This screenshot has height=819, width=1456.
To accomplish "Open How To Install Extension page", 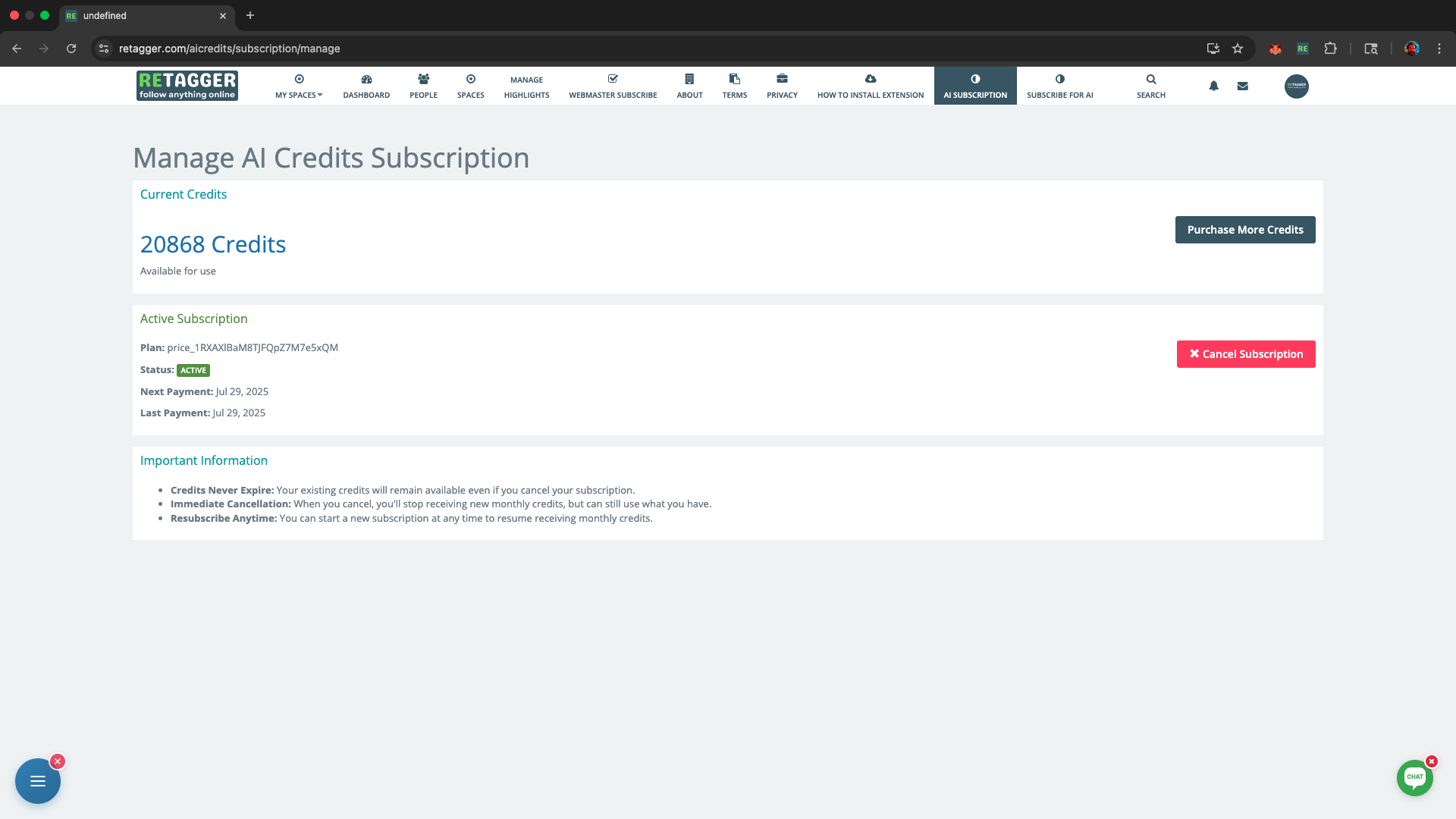I will tap(870, 86).
